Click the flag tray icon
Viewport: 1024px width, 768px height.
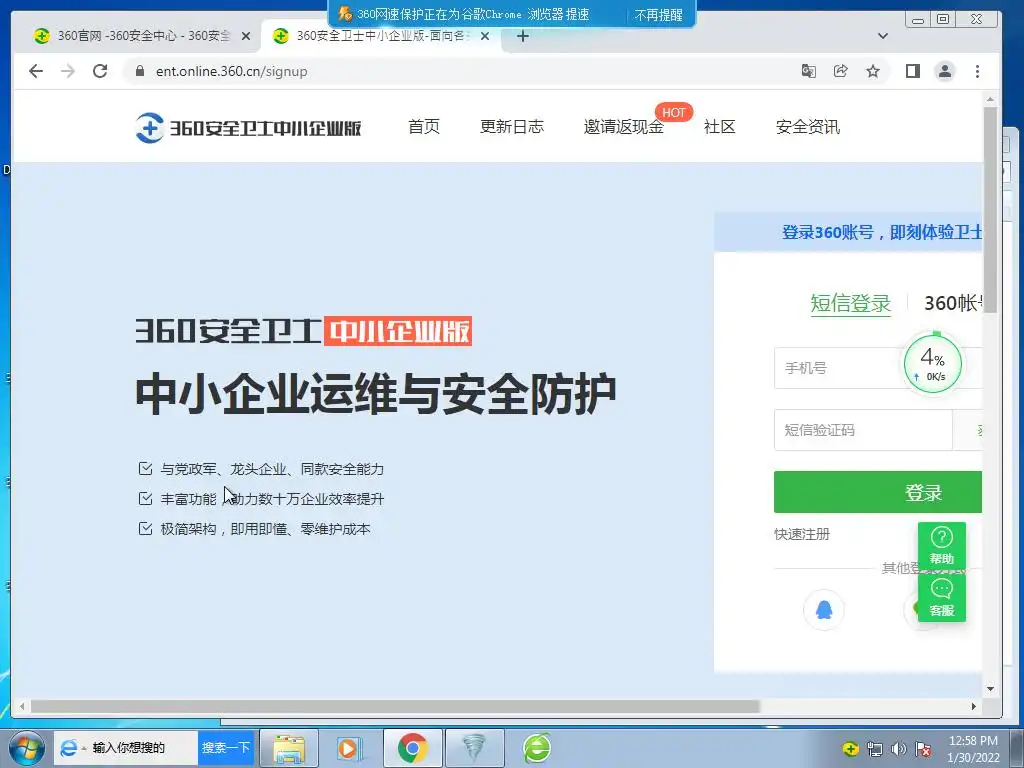pos(923,749)
